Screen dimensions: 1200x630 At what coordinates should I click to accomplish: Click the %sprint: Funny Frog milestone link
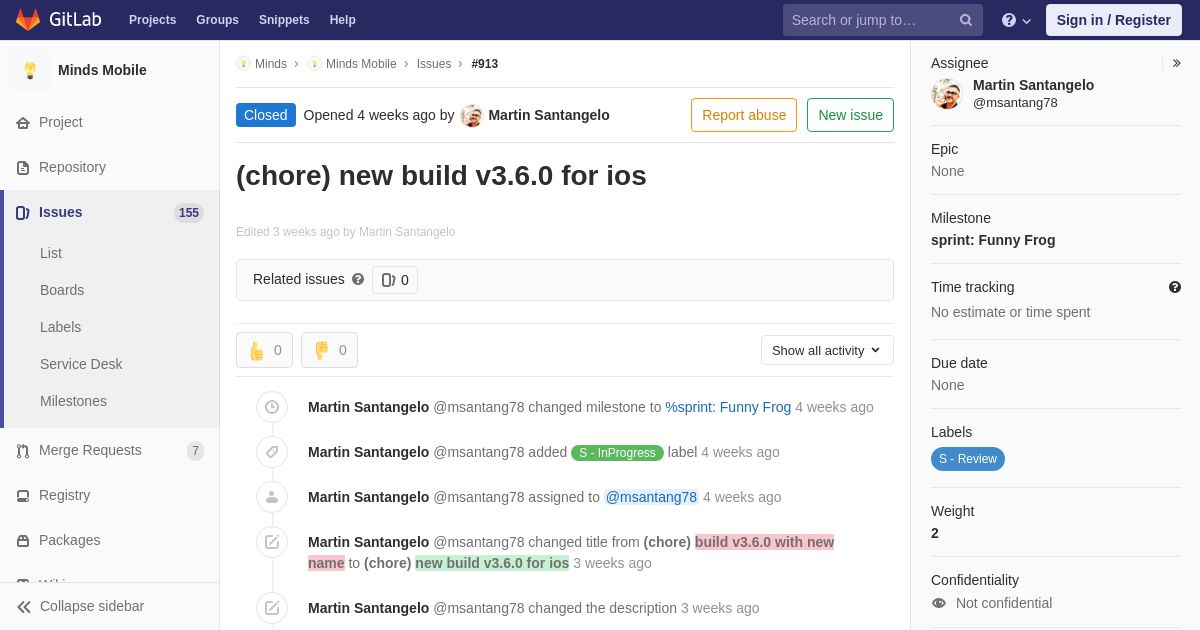[x=728, y=407]
